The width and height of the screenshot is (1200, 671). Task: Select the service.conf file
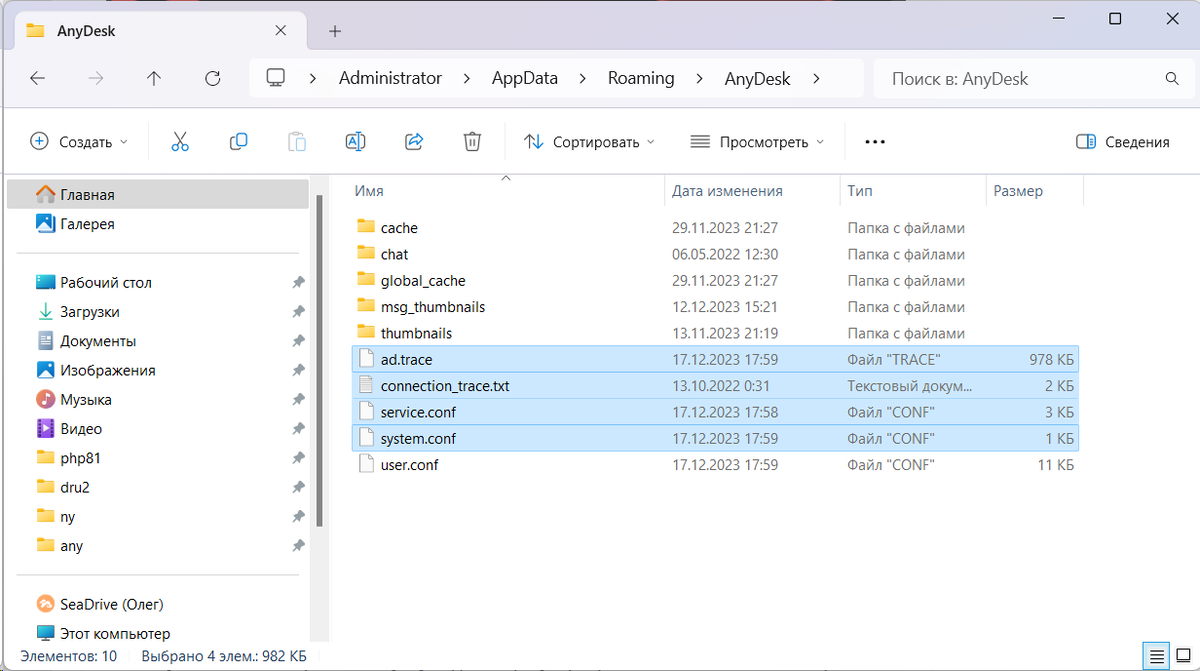(715, 412)
